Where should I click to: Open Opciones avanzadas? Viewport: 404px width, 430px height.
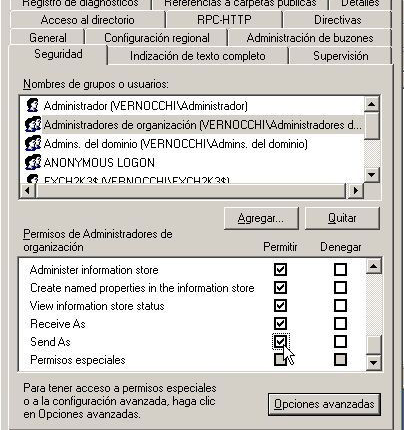[324, 404]
